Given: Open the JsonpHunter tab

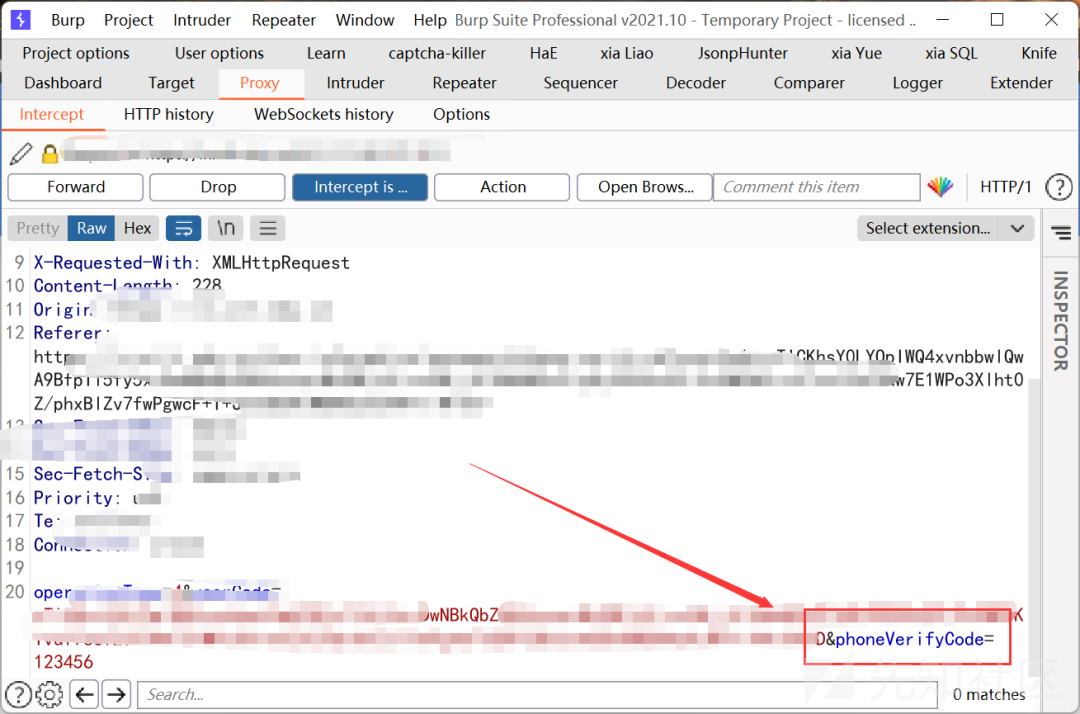Looking at the screenshot, I should [x=742, y=53].
